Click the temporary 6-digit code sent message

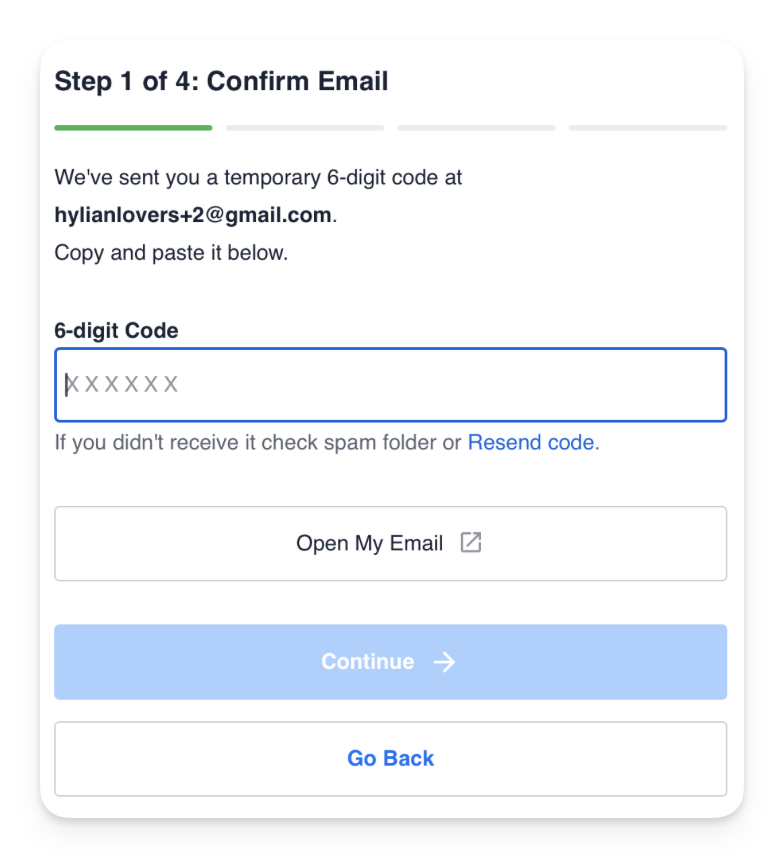(258, 177)
